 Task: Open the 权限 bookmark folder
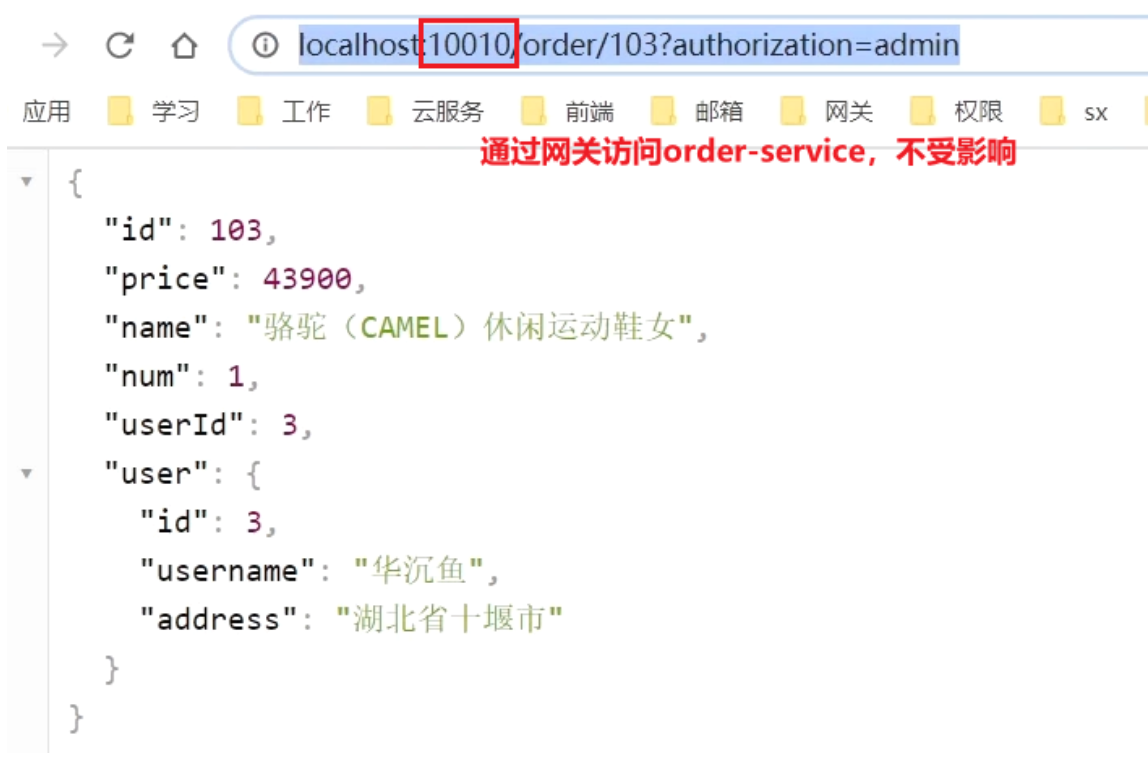tap(958, 112)
